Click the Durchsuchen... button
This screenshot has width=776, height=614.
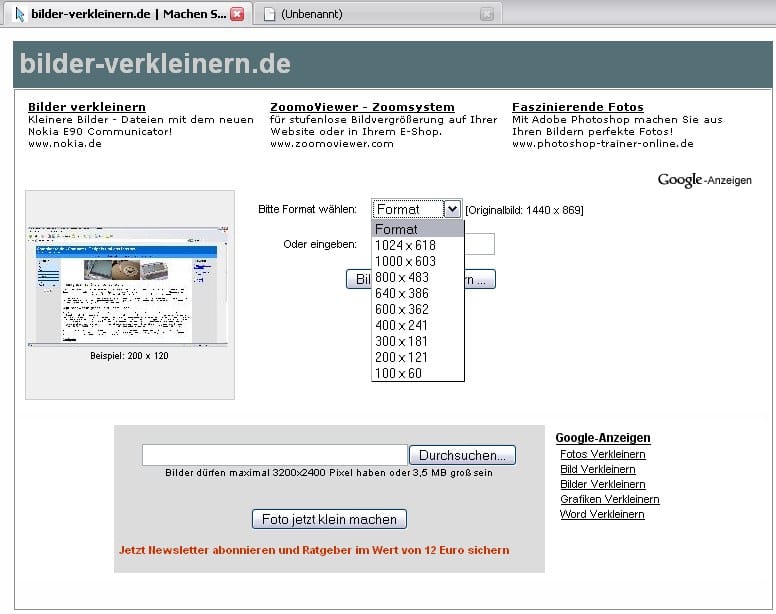coord(462,455)
